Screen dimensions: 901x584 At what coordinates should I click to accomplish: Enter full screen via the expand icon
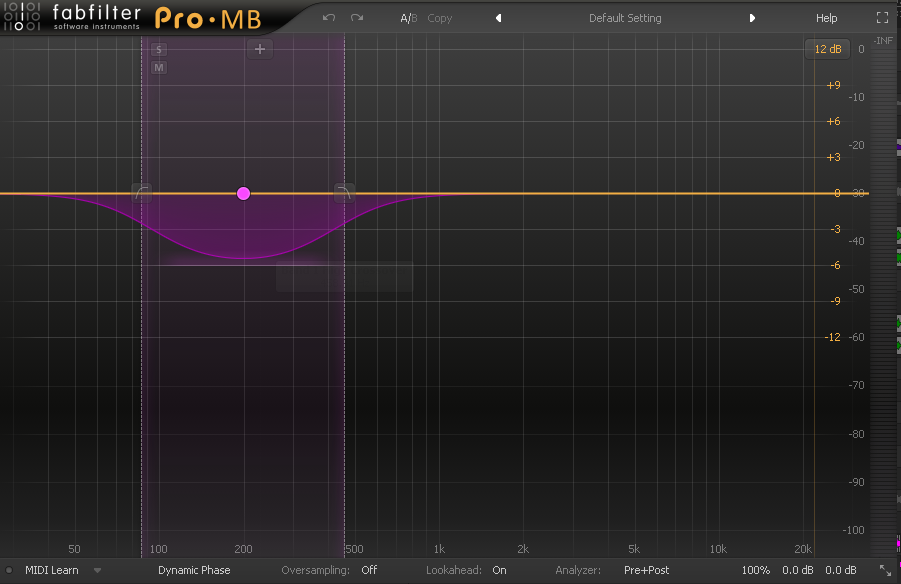pos(882,16)
